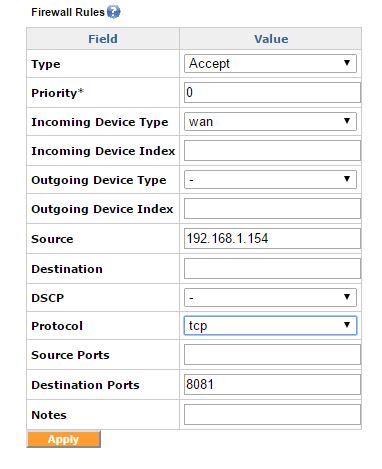Image resolution: width=382 pixels, height=469 pixels.
Task: Click the Destination Ports field with 8081
Action: [272, 385]
